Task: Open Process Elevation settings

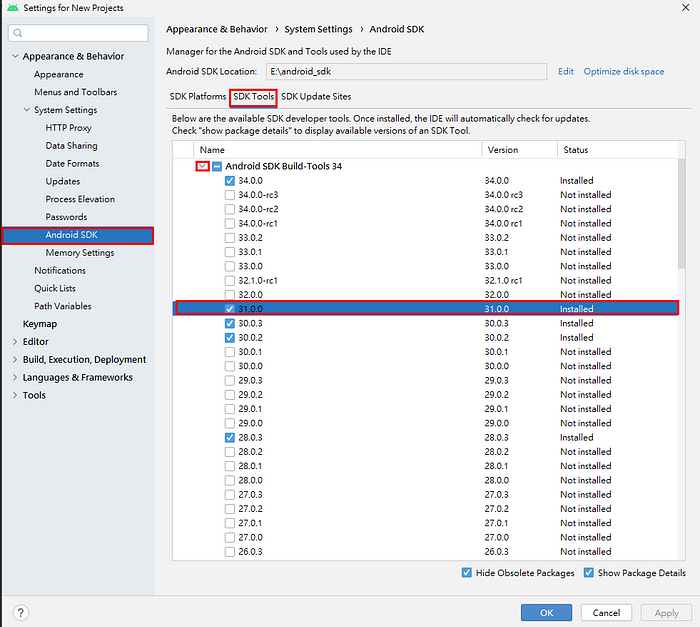Action: click(80, 199)
